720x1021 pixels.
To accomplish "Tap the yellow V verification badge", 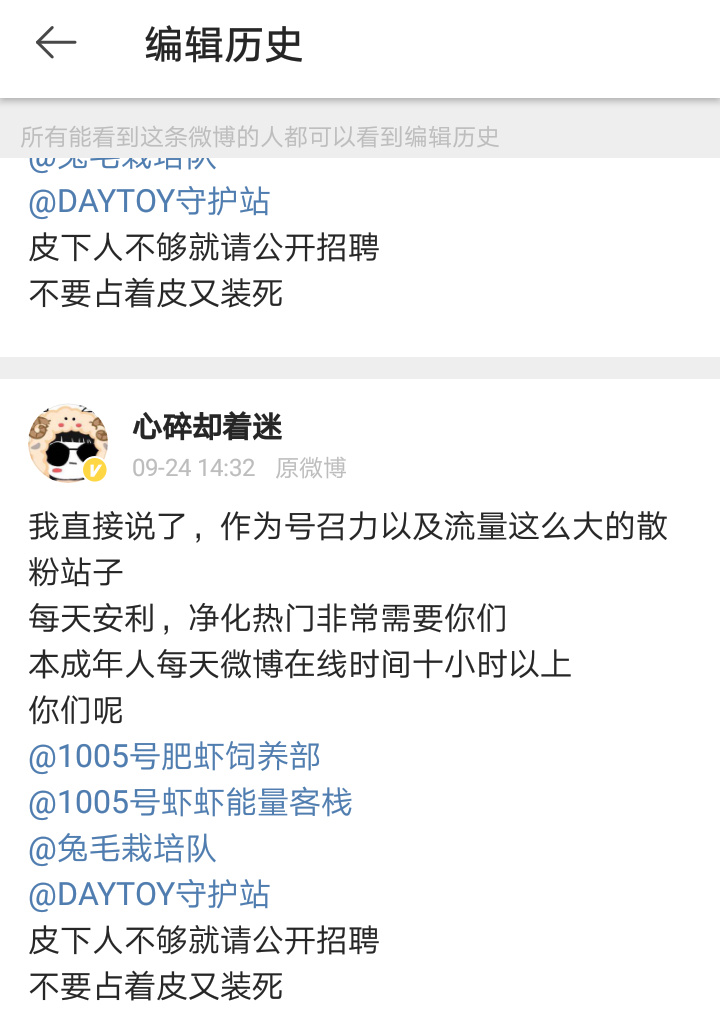I will click(x=95, y=469).
